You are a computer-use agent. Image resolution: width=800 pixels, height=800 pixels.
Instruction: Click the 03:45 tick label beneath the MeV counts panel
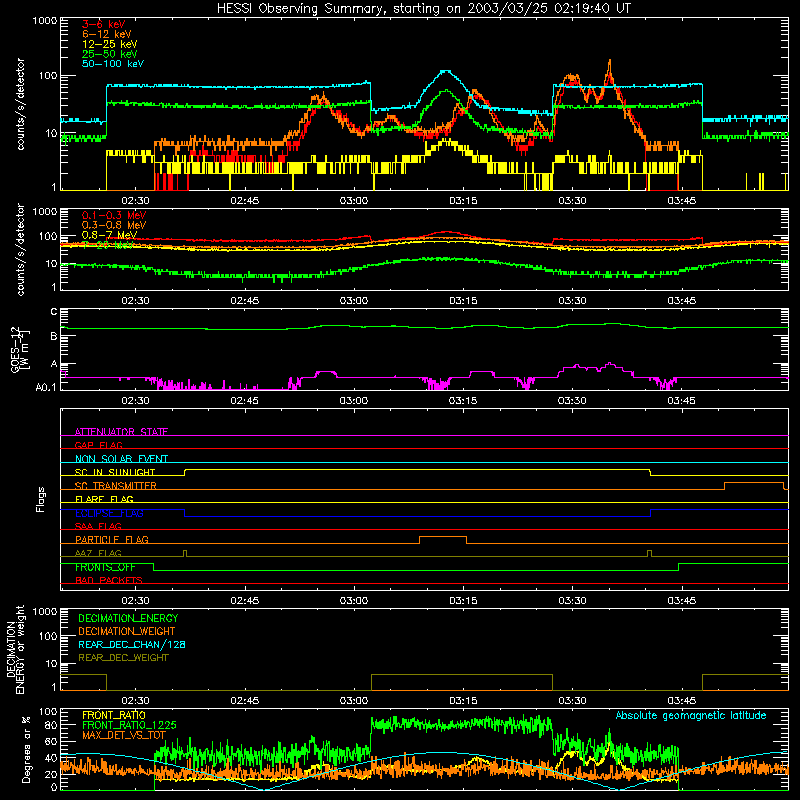(682, 301)
